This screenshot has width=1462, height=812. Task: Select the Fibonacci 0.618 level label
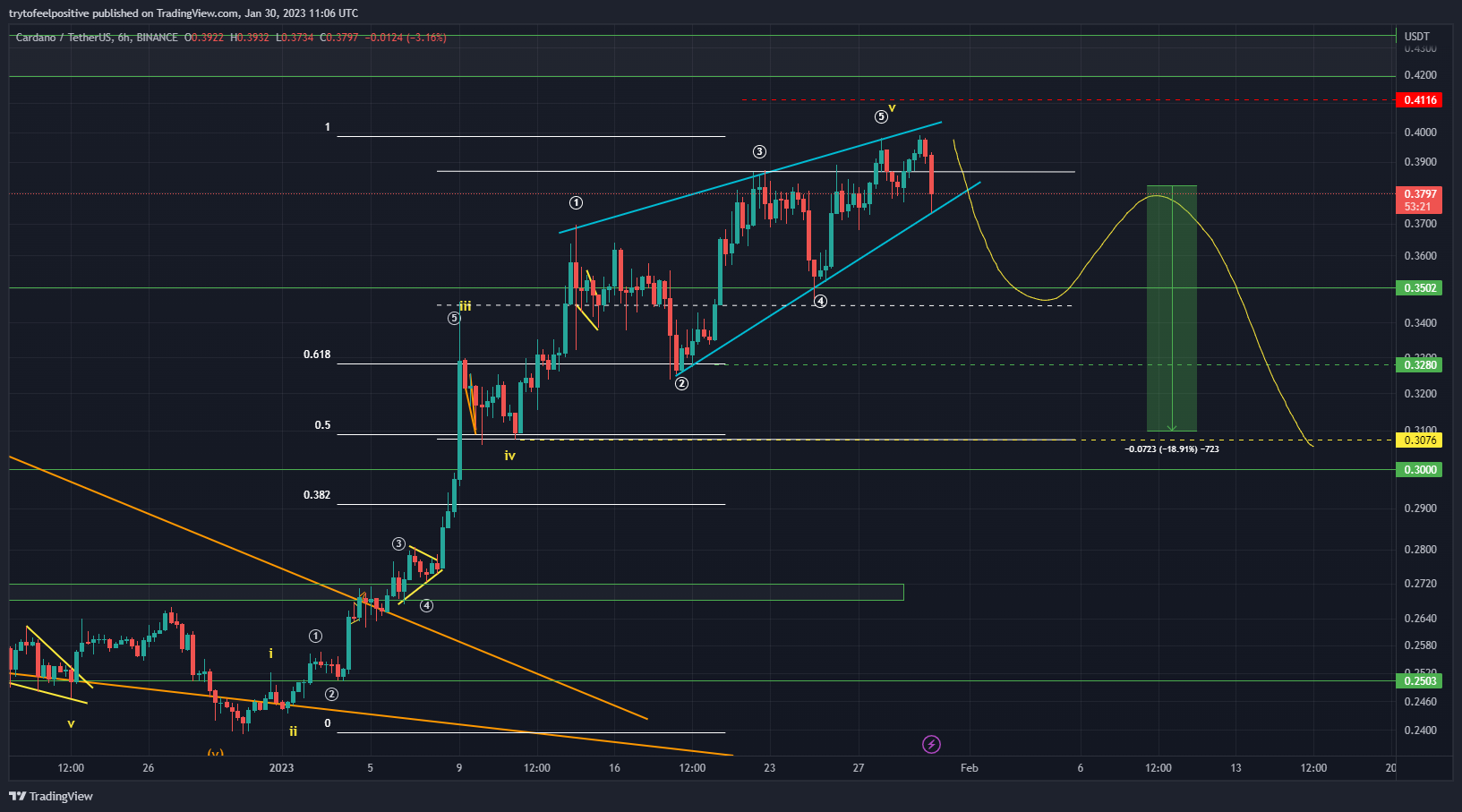[317, 355]
